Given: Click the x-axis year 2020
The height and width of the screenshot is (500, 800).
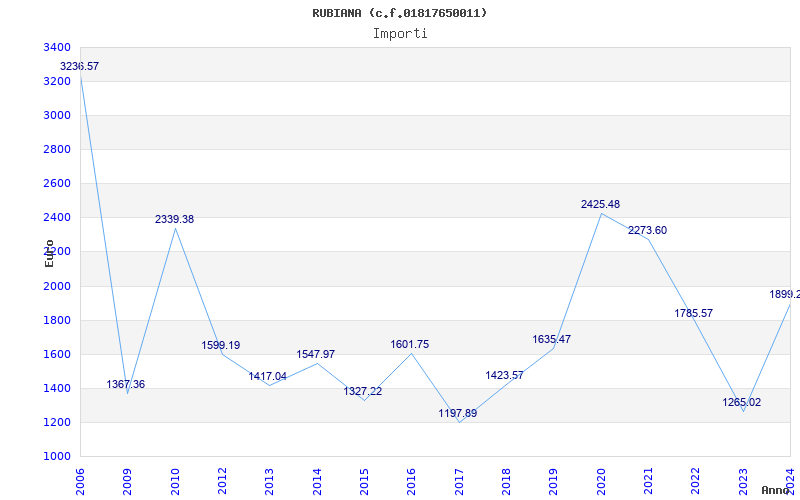Looking at the screenshot, I should 601,482.
